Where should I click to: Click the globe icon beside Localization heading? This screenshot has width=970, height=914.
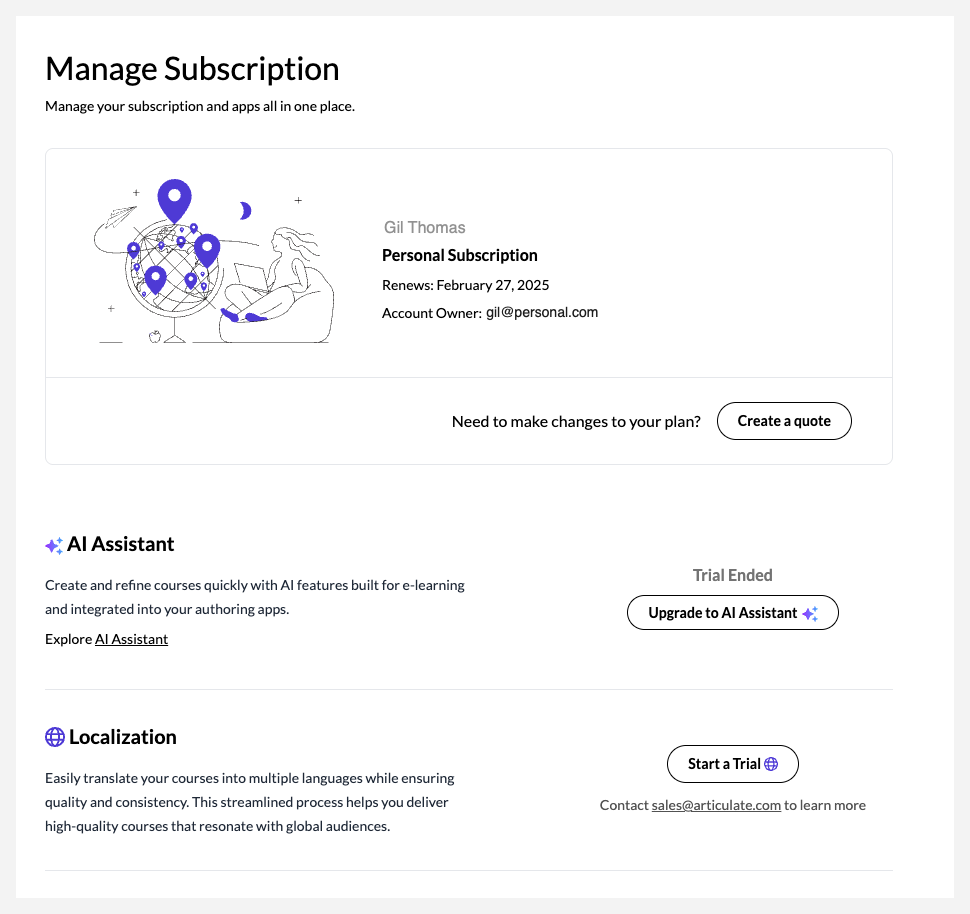pyautogui.click(x=55, y=737)
